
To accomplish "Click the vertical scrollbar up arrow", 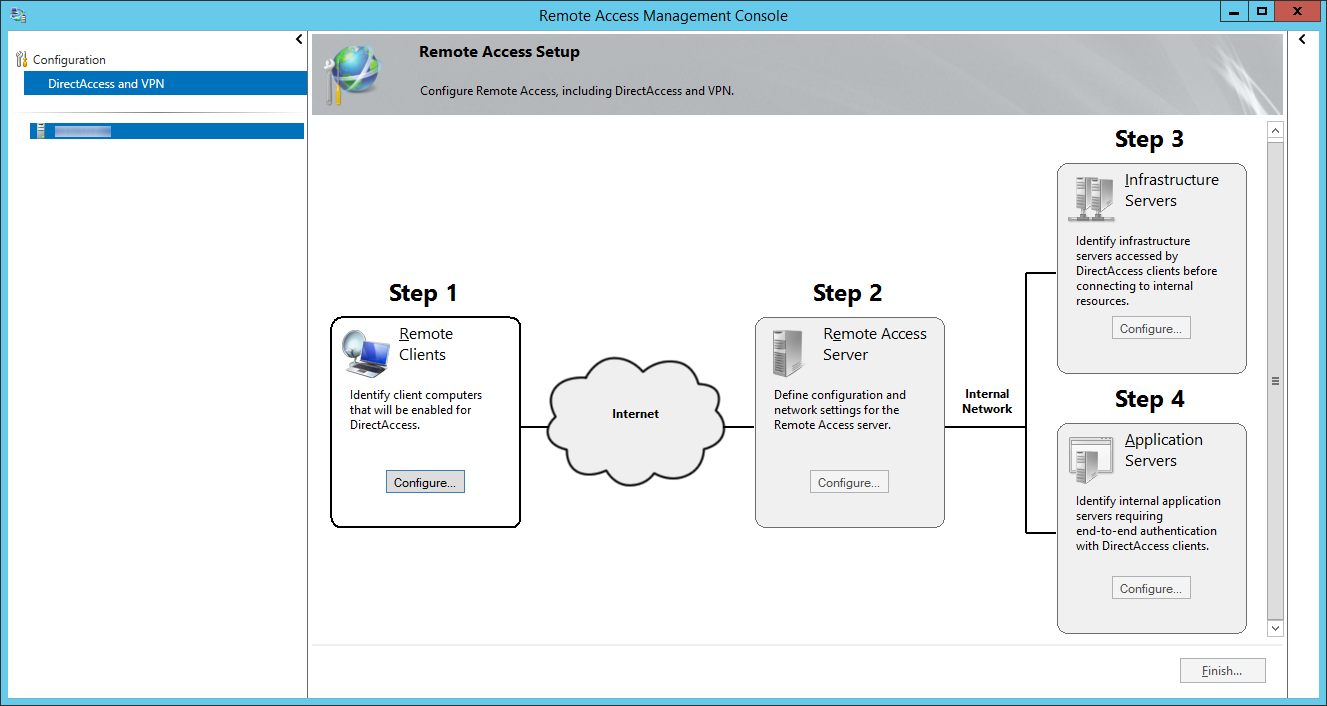I will click(1275, 131).
